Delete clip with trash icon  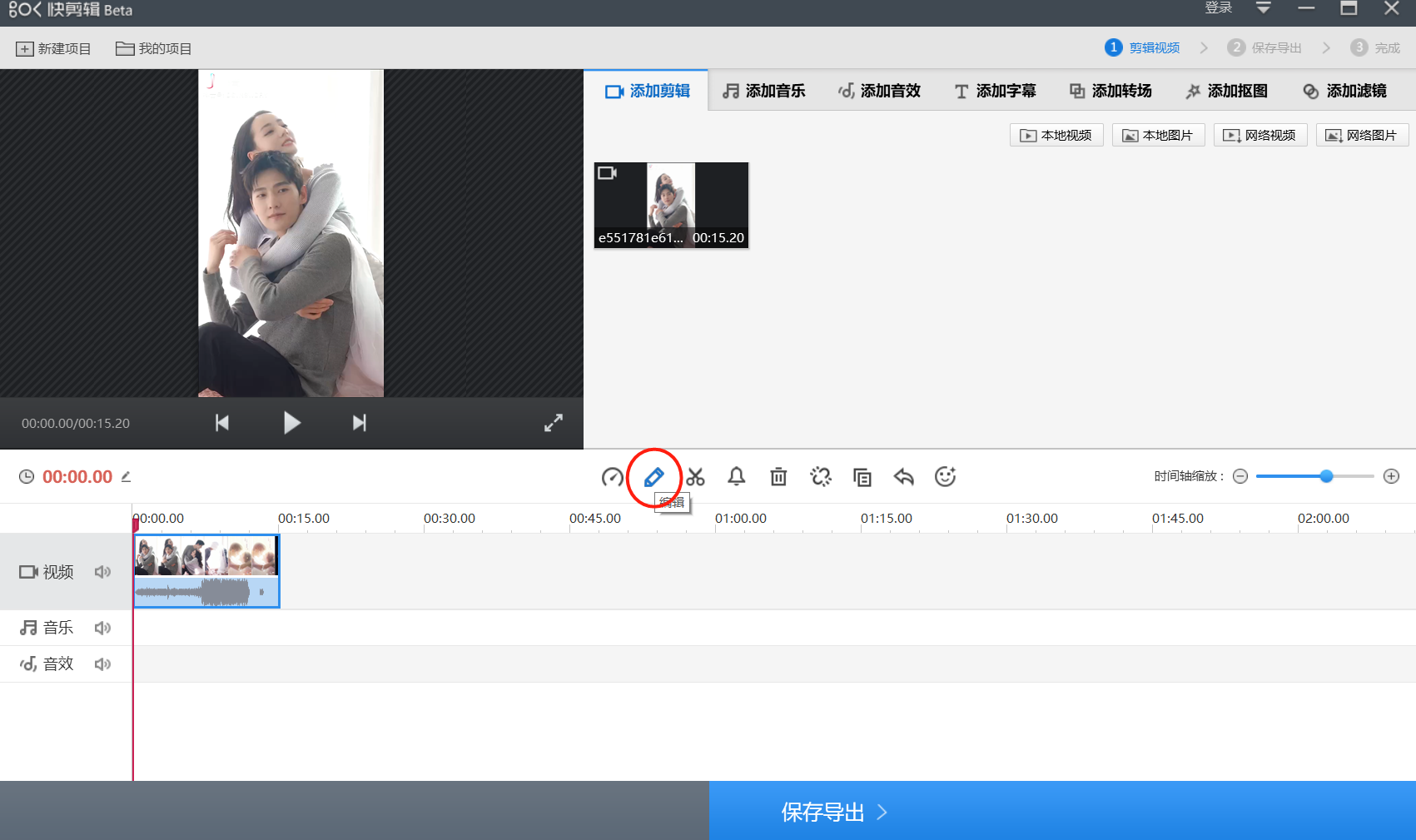778,477
